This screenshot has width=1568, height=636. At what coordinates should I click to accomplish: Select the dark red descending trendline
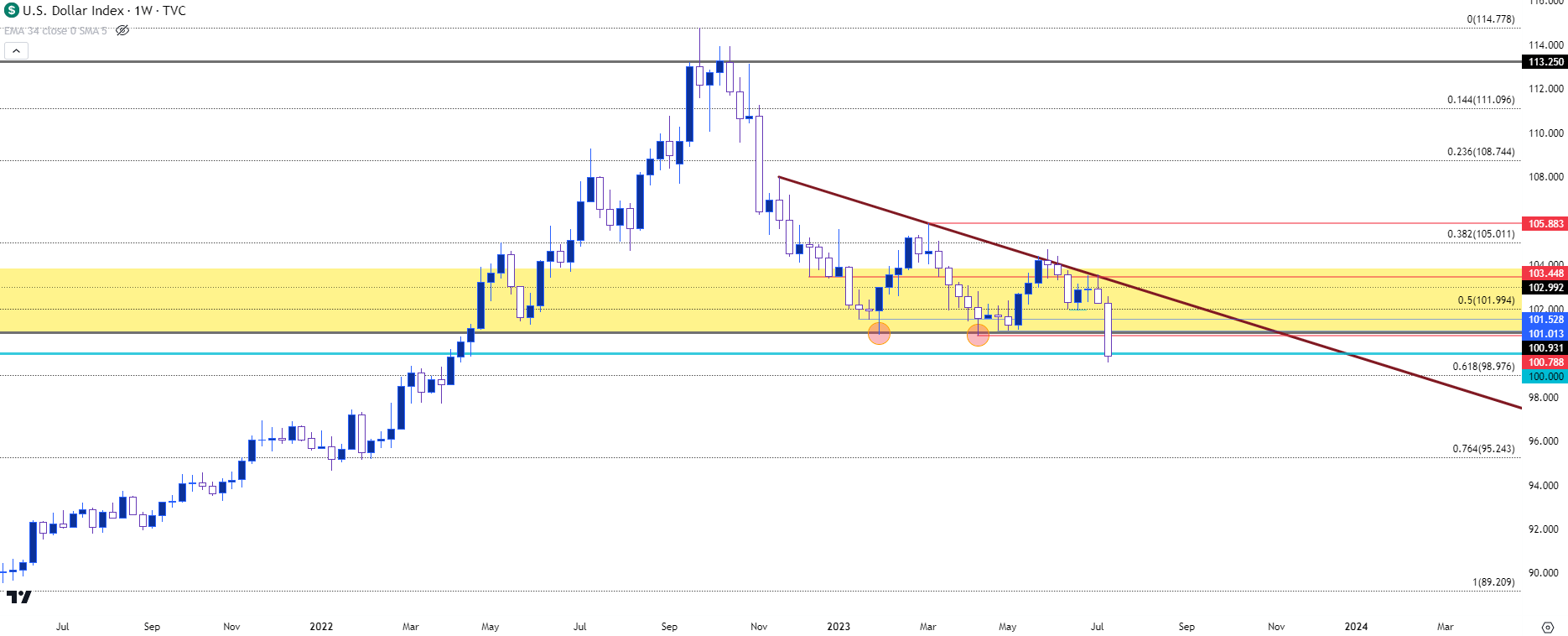coord(1149,291)
